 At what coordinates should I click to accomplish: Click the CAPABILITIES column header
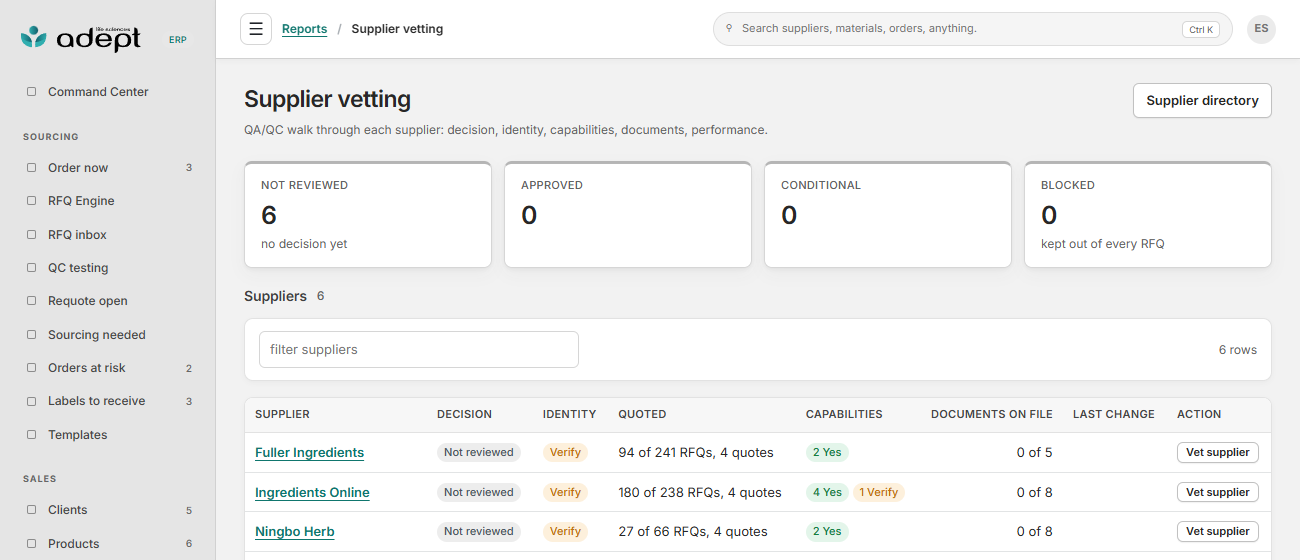(x=844, y=414)
